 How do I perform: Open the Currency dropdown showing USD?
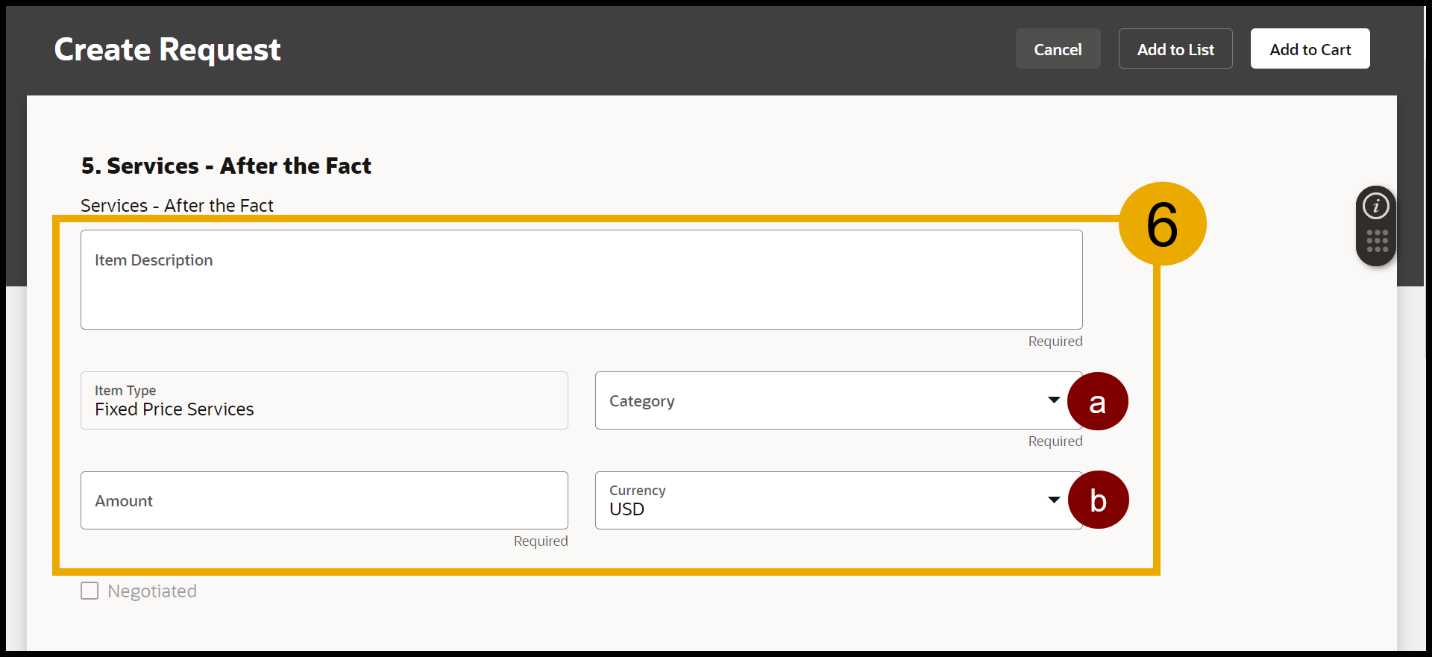[x=820, y=500]
